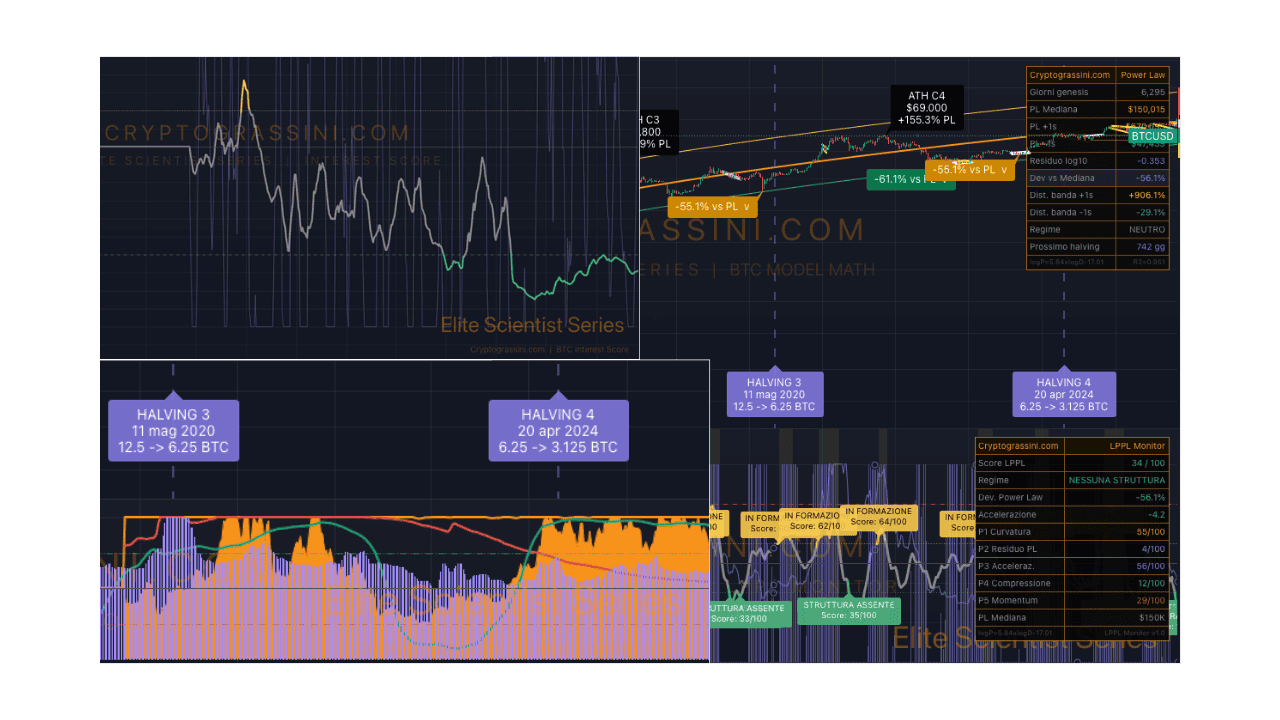This screenshot has height=720, width=1280.
Task: Click the Dist. banda +1s row
Action: 1097,195
